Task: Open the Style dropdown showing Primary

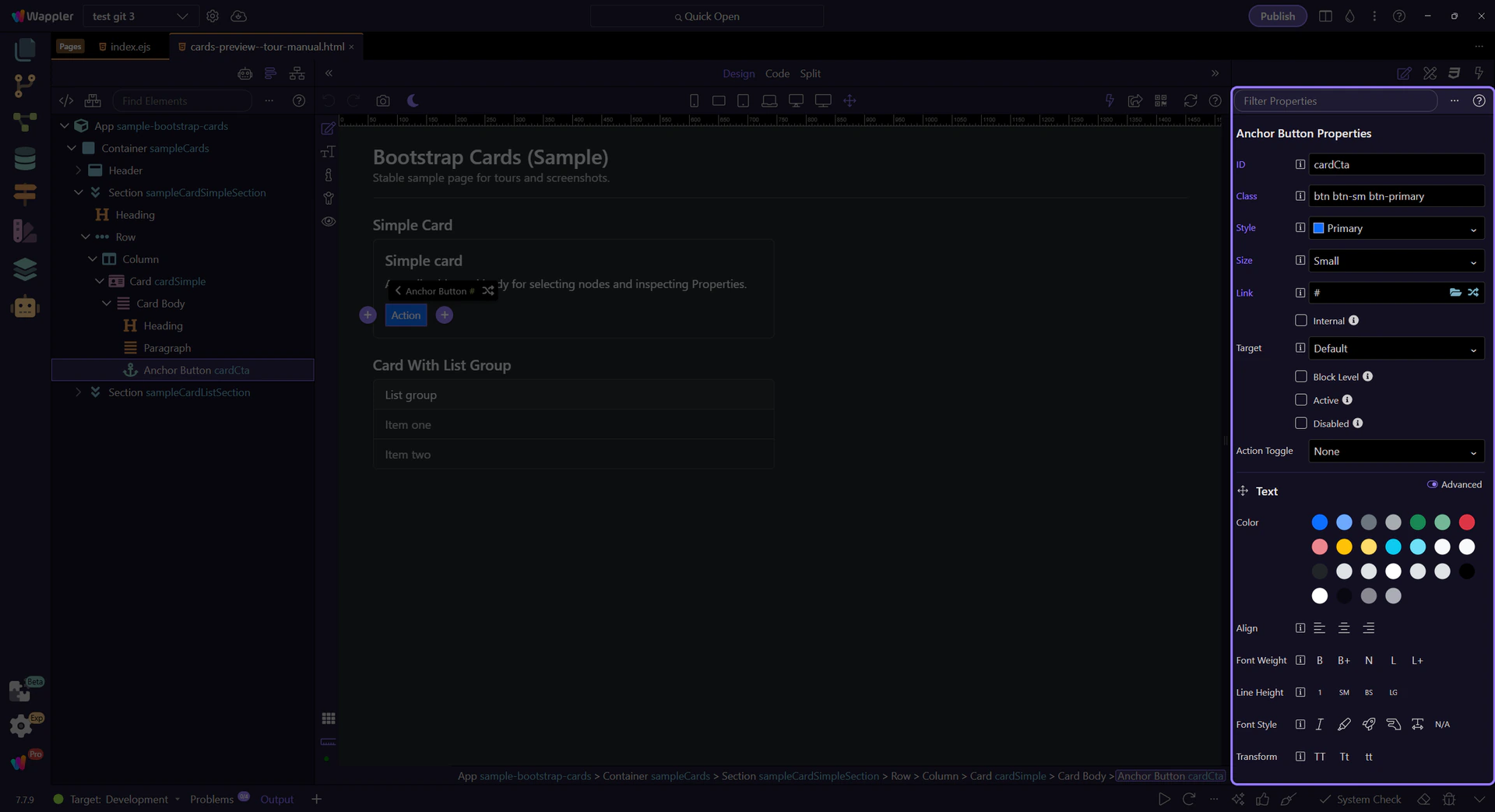Action: (1395, 228)
